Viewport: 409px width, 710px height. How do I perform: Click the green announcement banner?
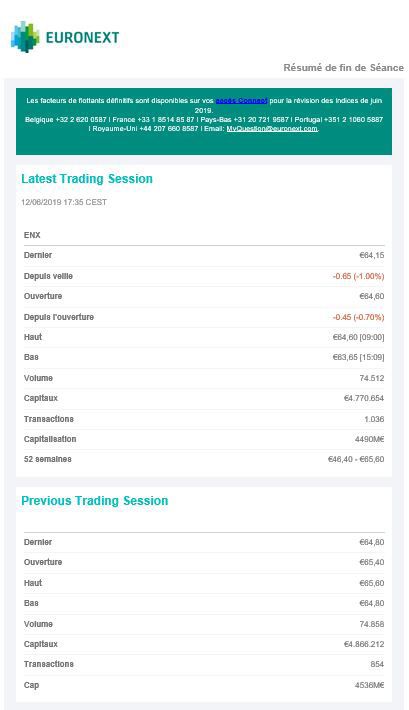[x=204, y=121]
